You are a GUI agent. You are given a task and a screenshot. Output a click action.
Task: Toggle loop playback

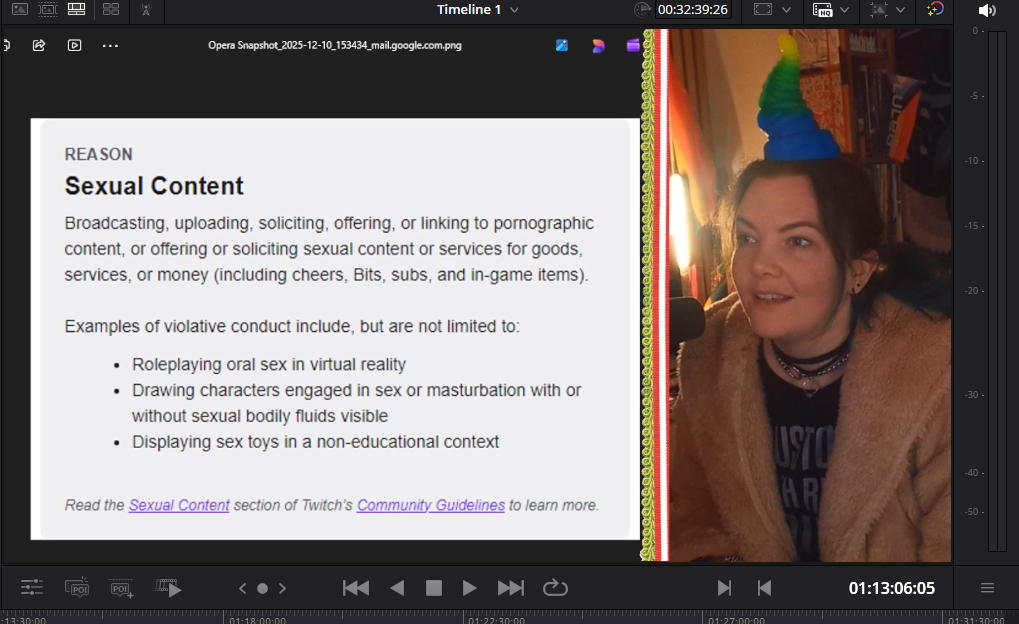555,588
